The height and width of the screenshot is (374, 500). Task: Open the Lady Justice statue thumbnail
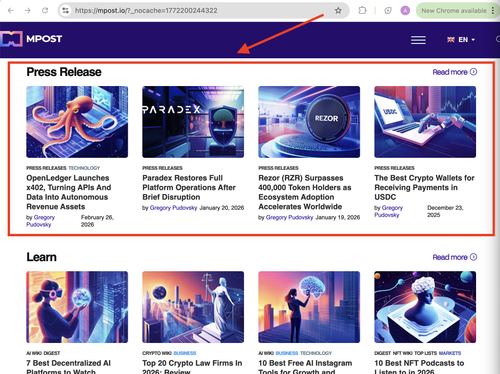[x=193, y=307]
